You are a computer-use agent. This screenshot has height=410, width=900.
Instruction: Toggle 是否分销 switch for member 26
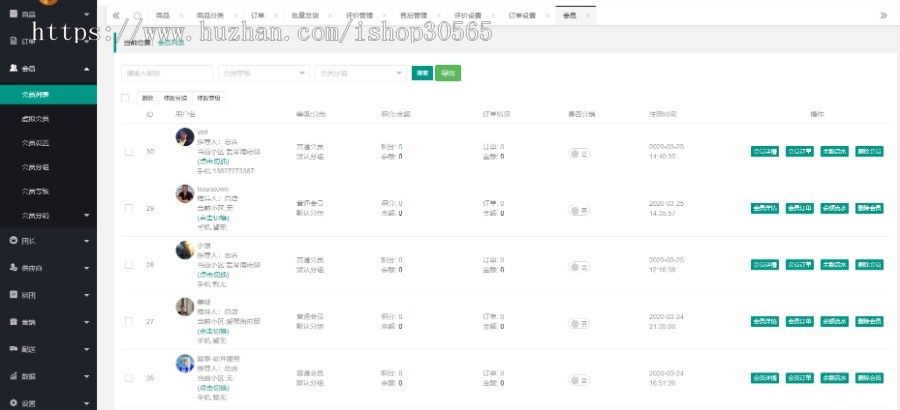579,380
